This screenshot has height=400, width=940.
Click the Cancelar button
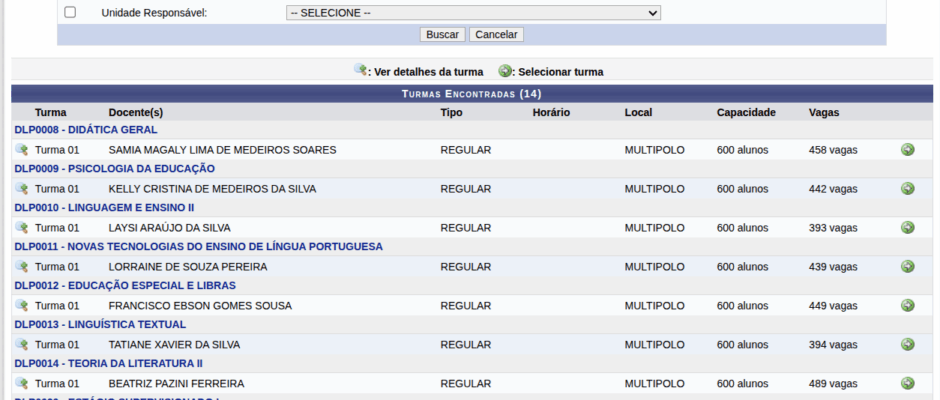click(x=496, y=34)
